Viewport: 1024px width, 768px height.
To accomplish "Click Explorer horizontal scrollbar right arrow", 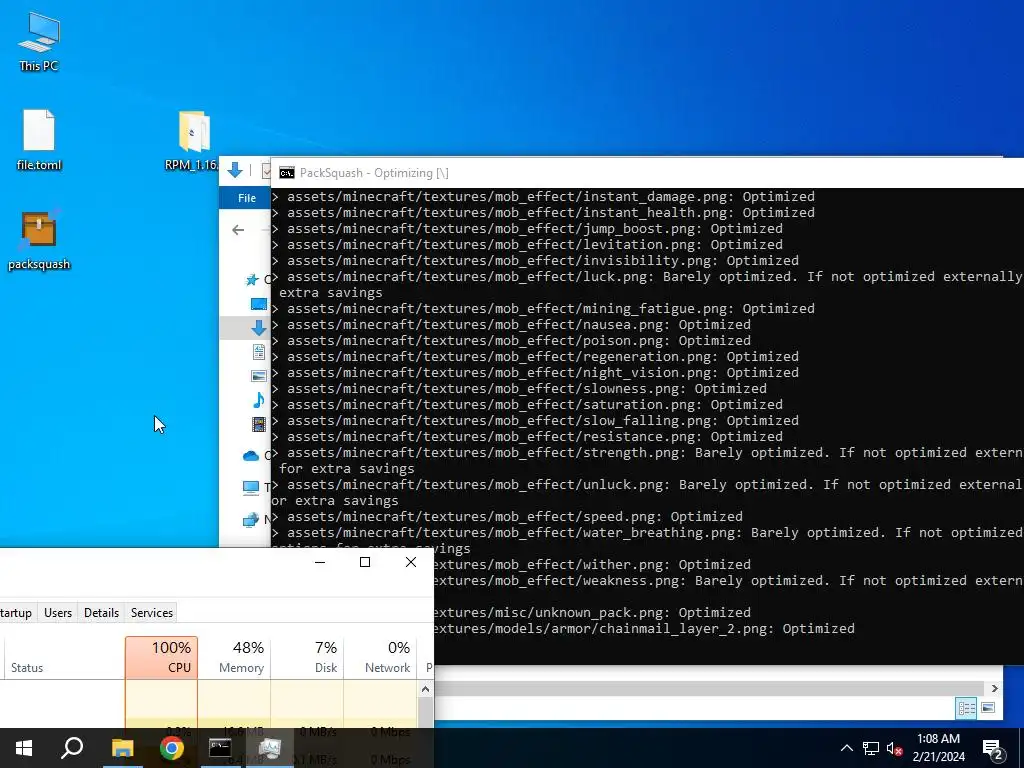I will point(994,688).
